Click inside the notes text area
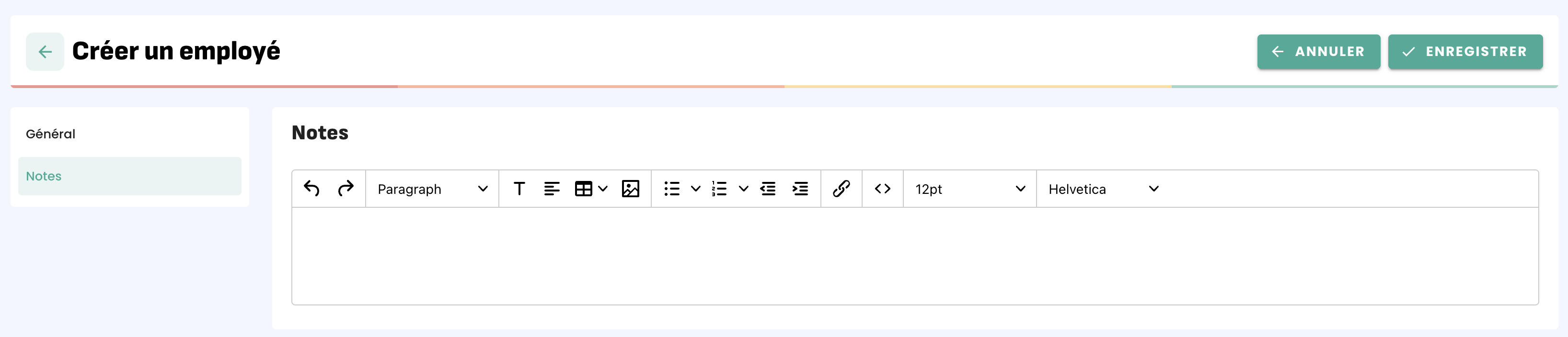This screenshot has height=337, width=1568. coord(915,256)
